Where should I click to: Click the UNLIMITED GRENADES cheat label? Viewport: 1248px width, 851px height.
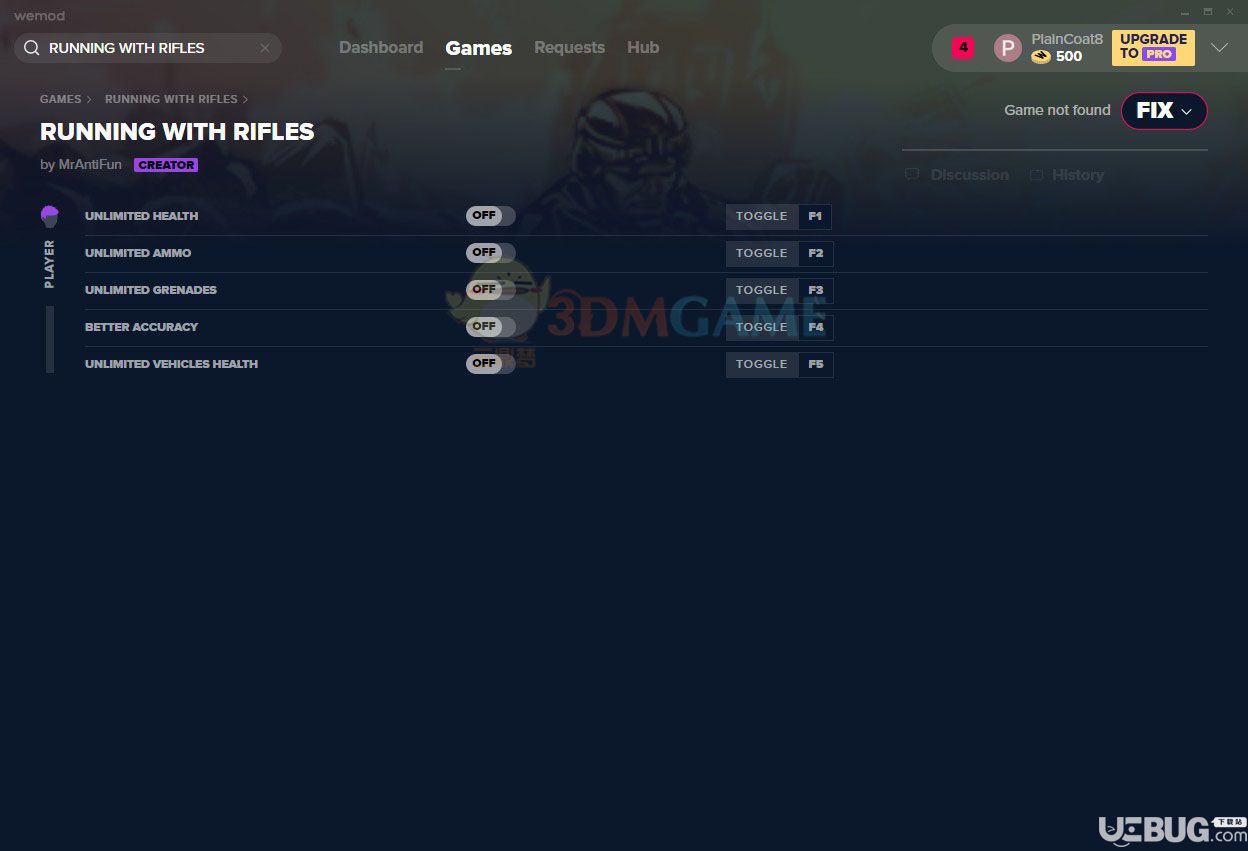click(x=151, y=290)
